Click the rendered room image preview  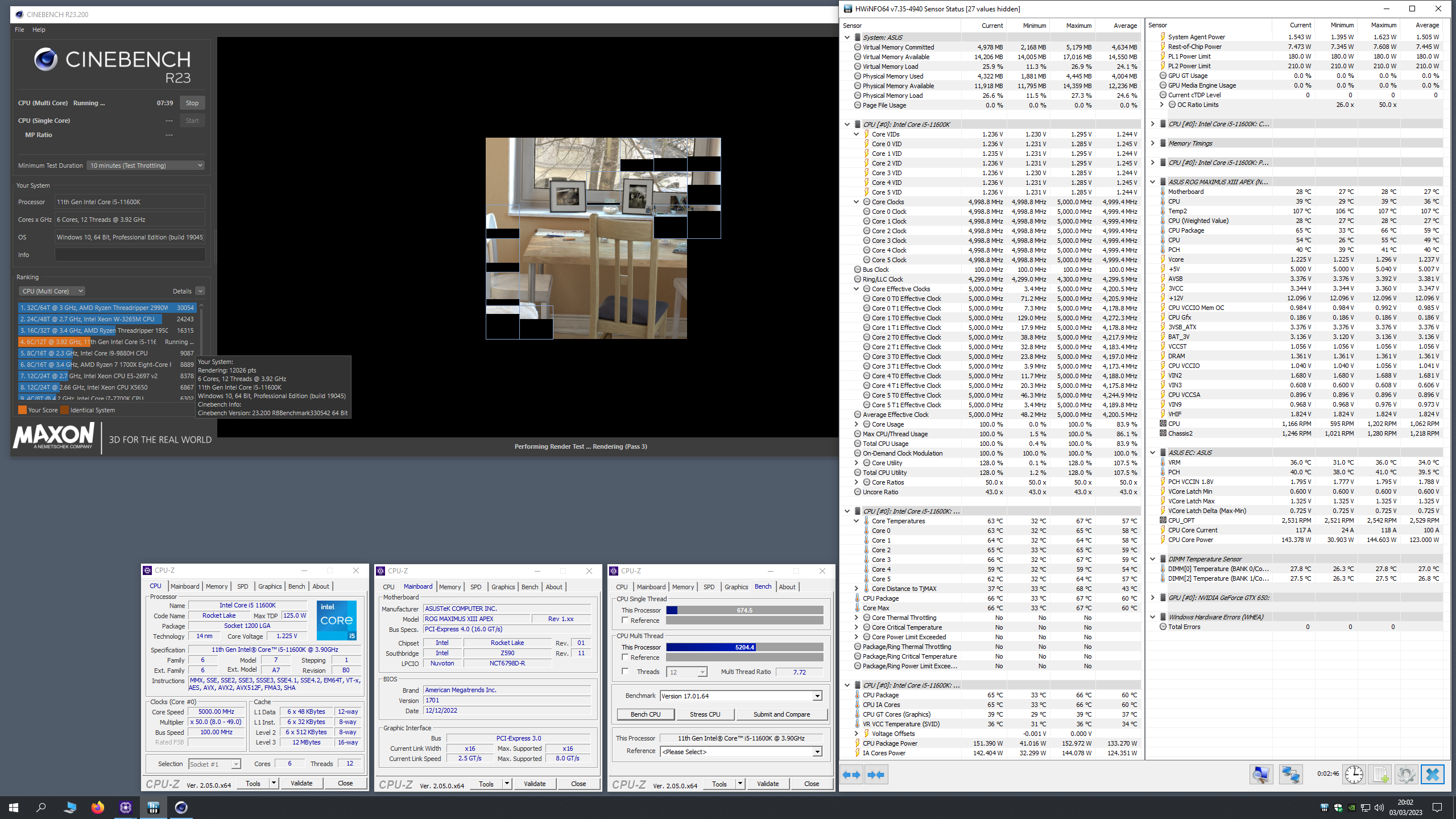pos(603,238)
